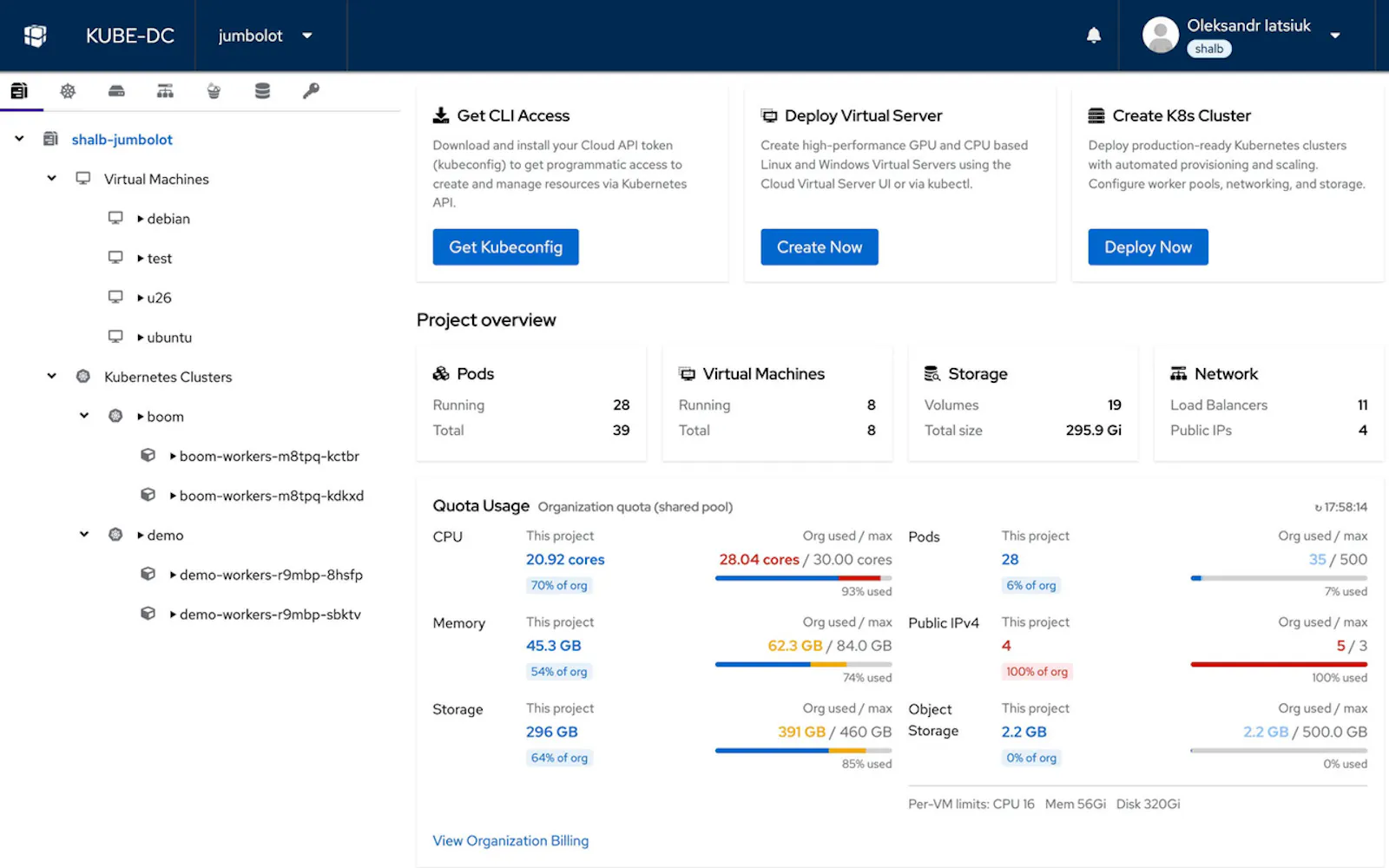This screenshot has width=1389, height=868.
Task: Open the Oleksandr Iatsiuk user menu arrow
Action: [1335, 36]
